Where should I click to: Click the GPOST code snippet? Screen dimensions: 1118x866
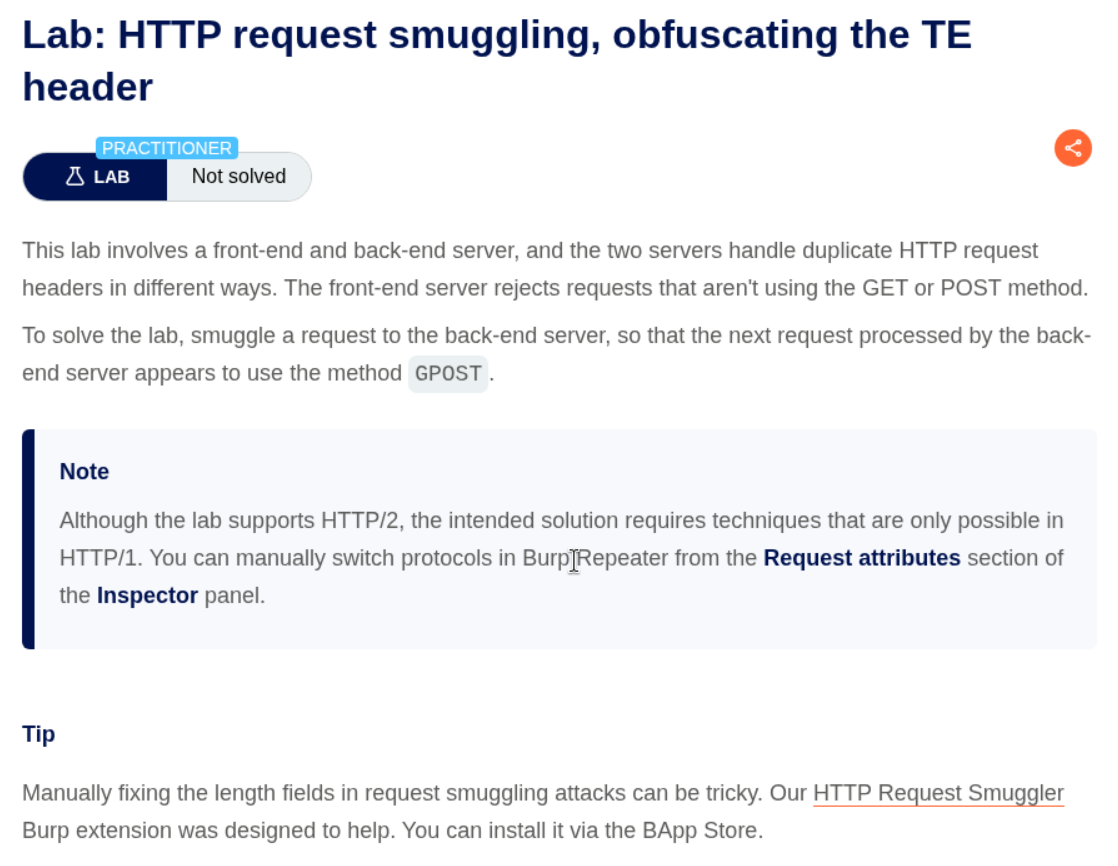point(448,374)
